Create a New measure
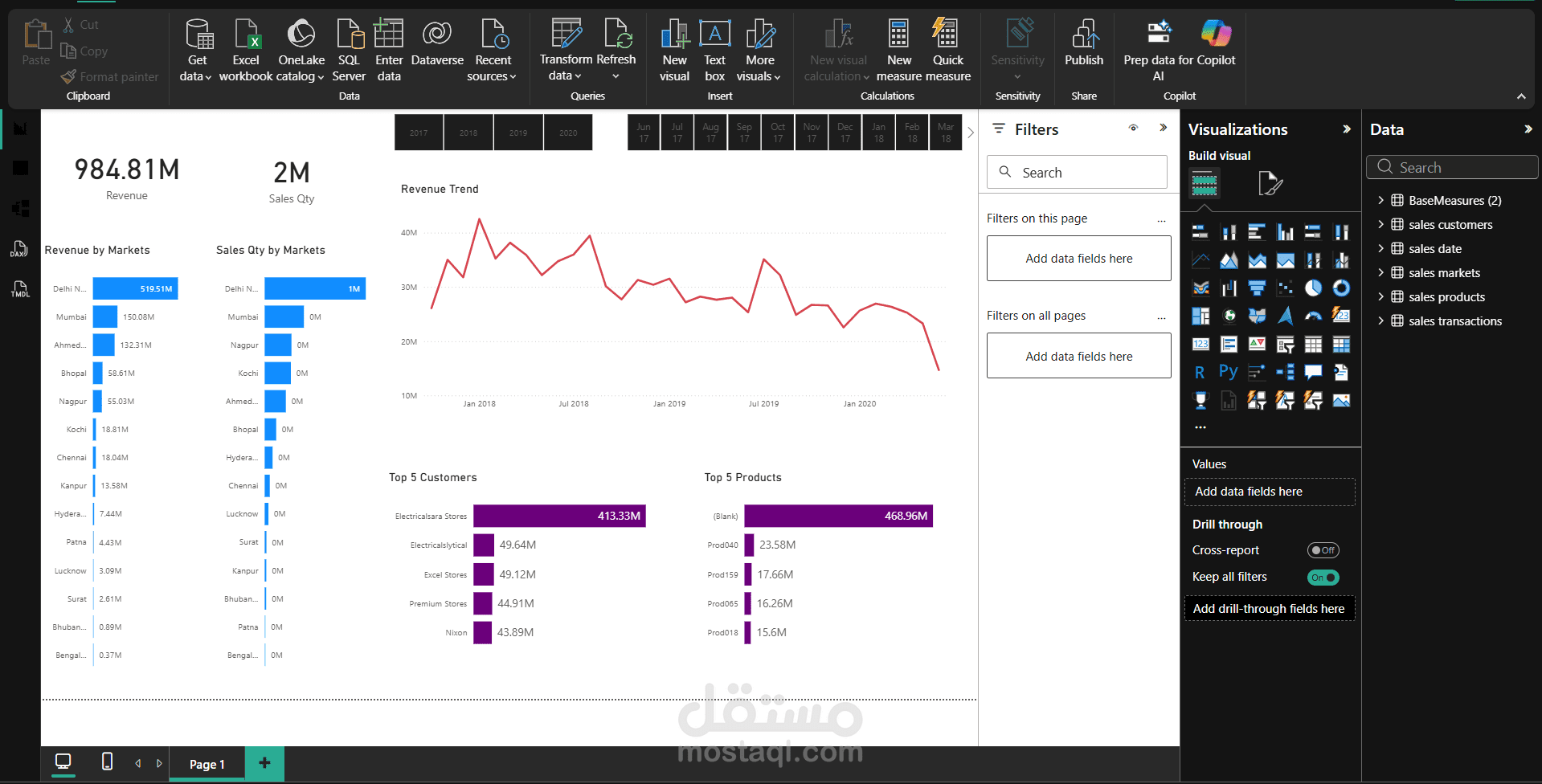1542x784 pixels. pos(899,50)
